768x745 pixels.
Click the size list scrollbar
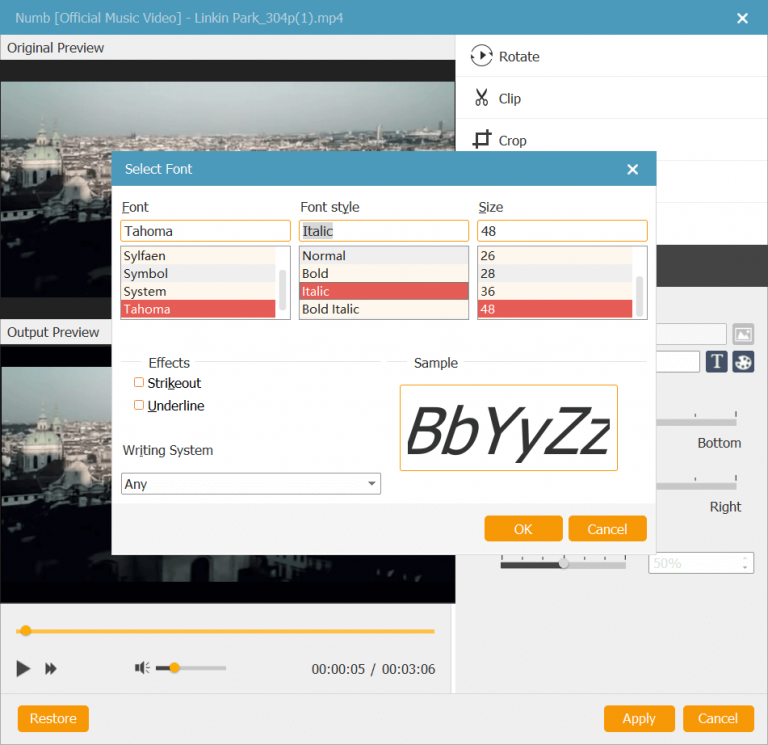click(x=639, y=297)
